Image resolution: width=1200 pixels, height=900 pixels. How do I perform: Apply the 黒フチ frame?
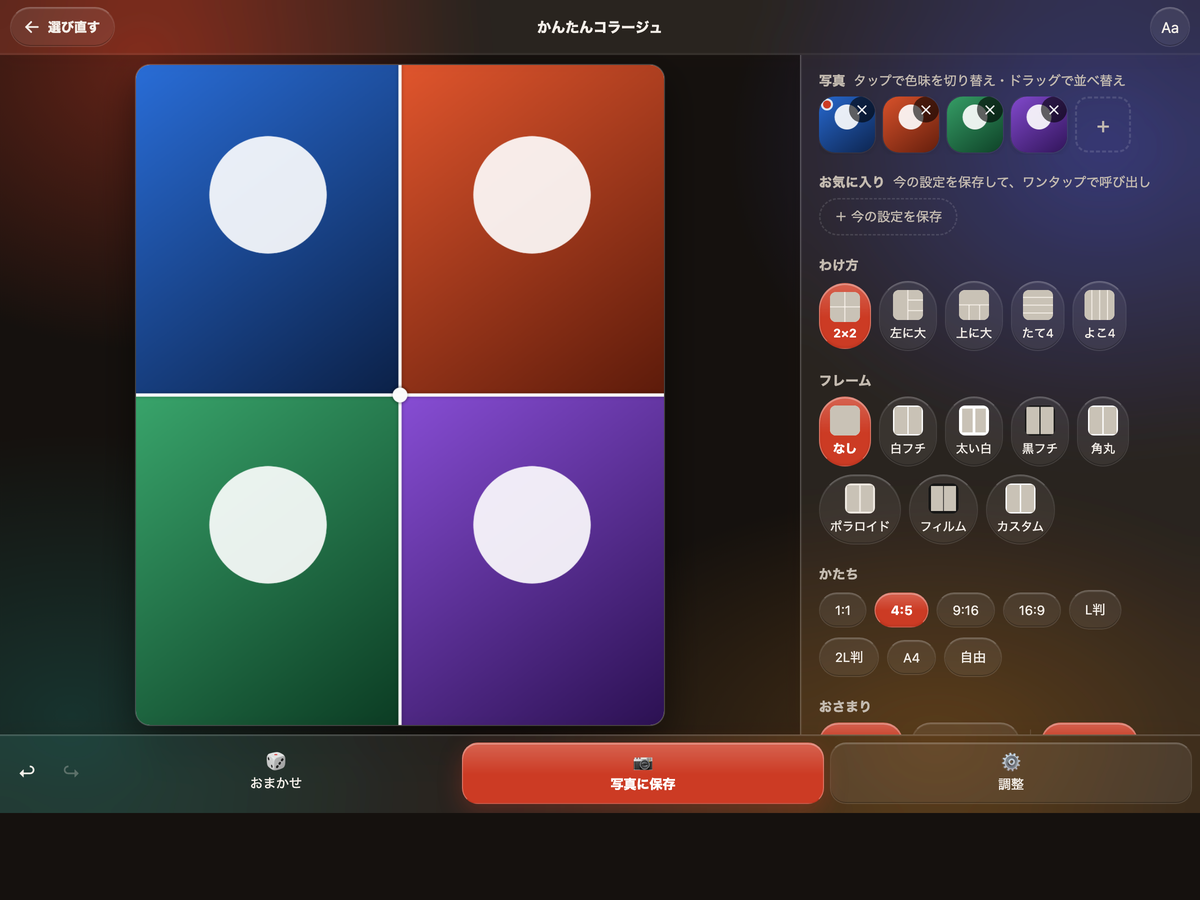1040,431
